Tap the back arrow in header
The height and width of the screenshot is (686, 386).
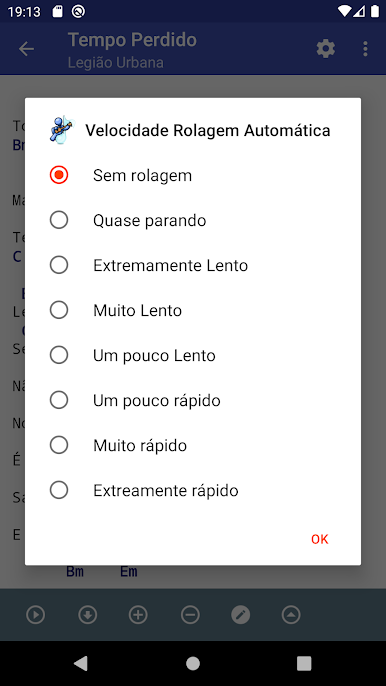point(26,49)
